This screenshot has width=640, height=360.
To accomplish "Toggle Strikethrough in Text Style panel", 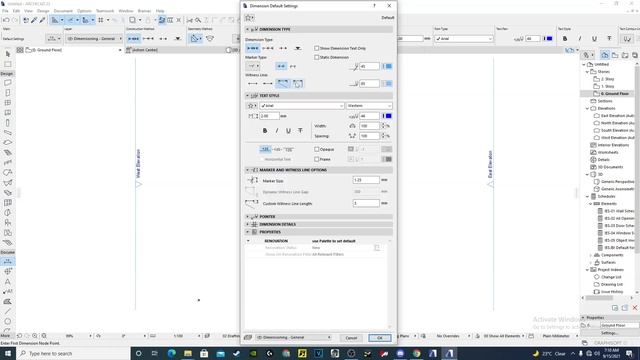I will 300,131.
